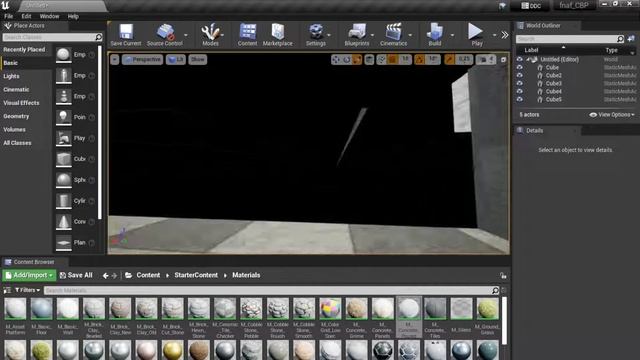Open the Window menu
The image size is (640, 360).
[x=49, y=16]
